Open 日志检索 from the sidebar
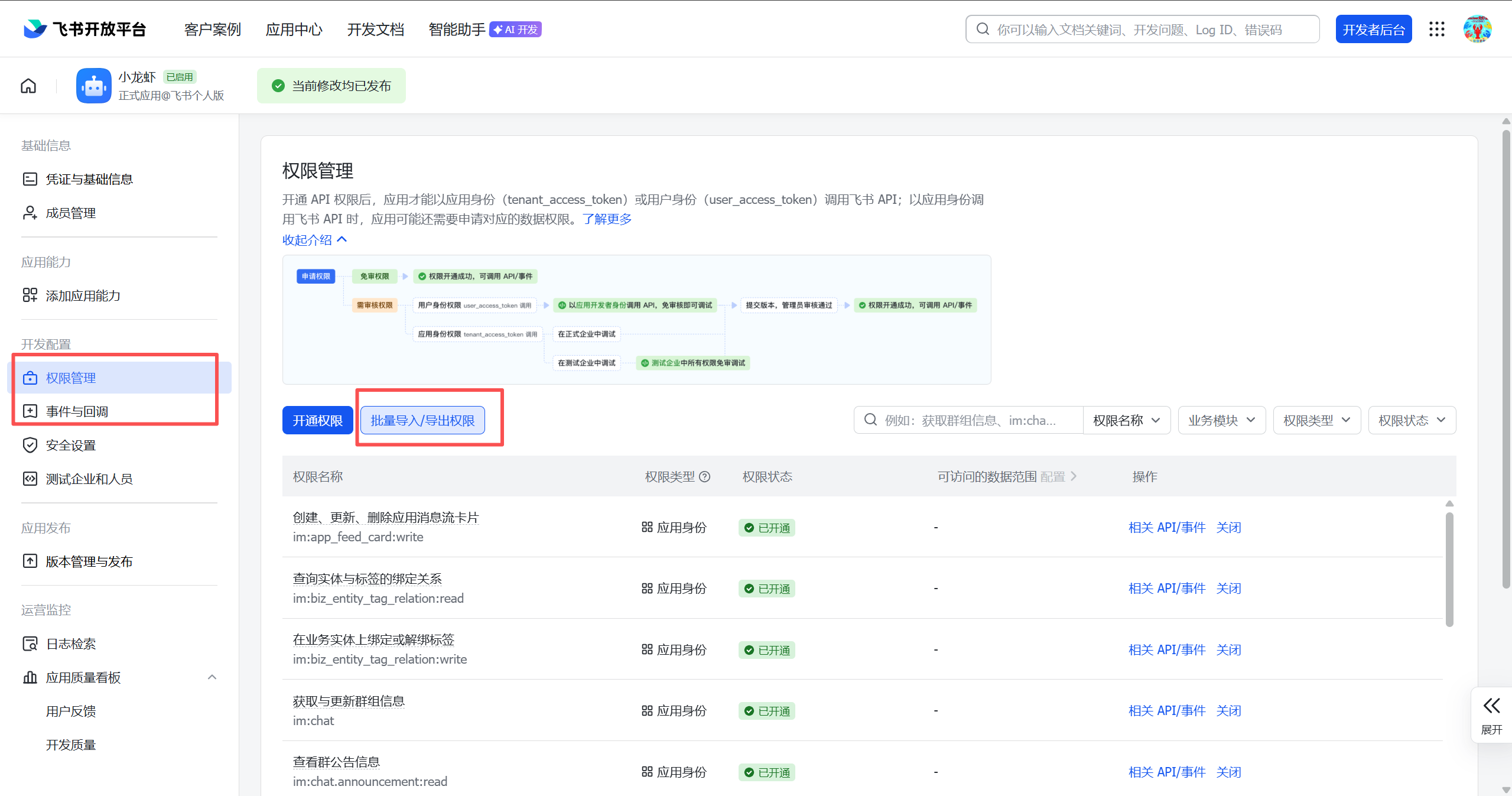 pyautogui.click(x=71, y=644)
